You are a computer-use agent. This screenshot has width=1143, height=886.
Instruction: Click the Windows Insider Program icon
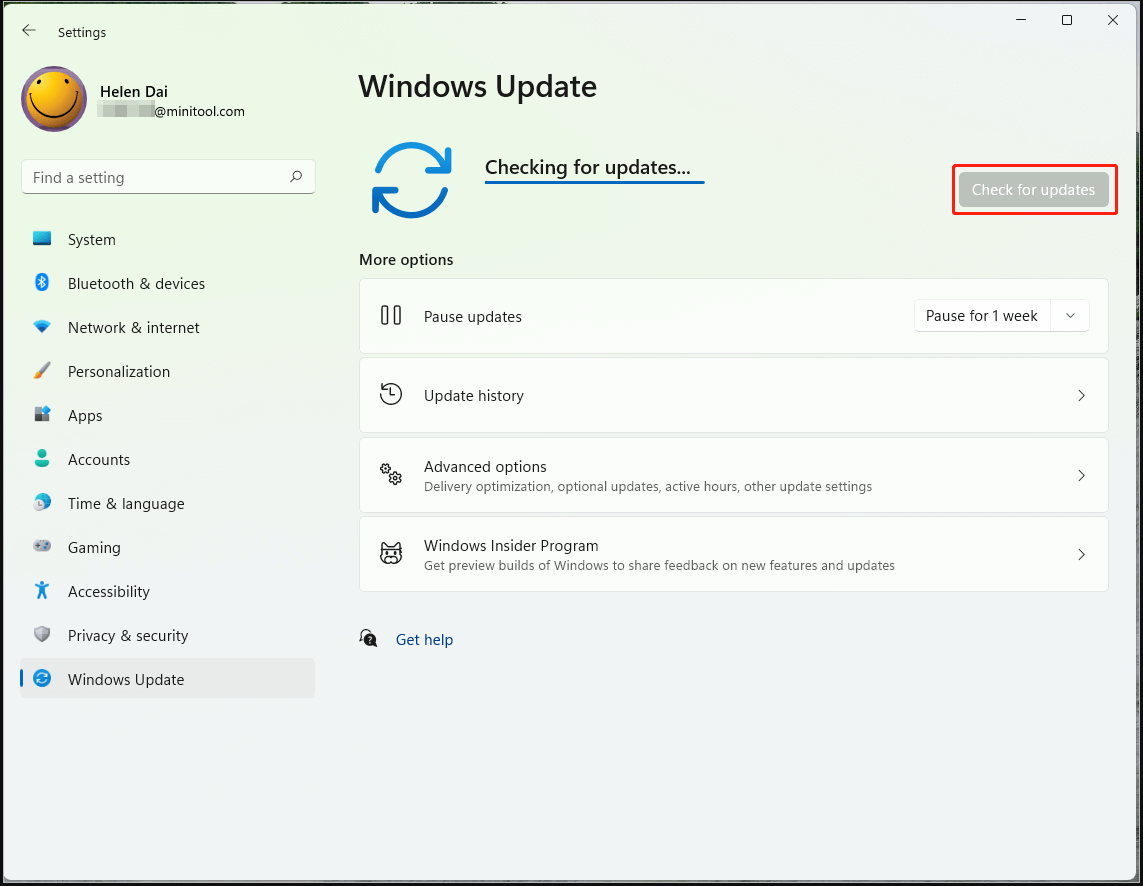[x=391, y=553]
